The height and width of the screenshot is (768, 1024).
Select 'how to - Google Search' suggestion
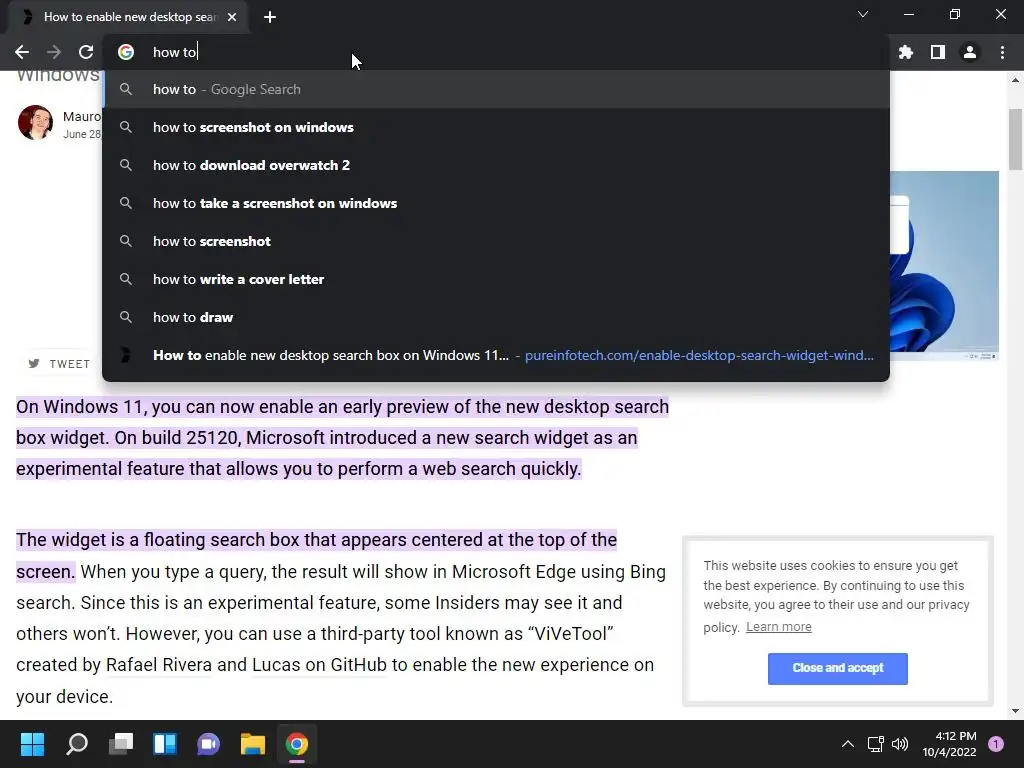[496, 89]
